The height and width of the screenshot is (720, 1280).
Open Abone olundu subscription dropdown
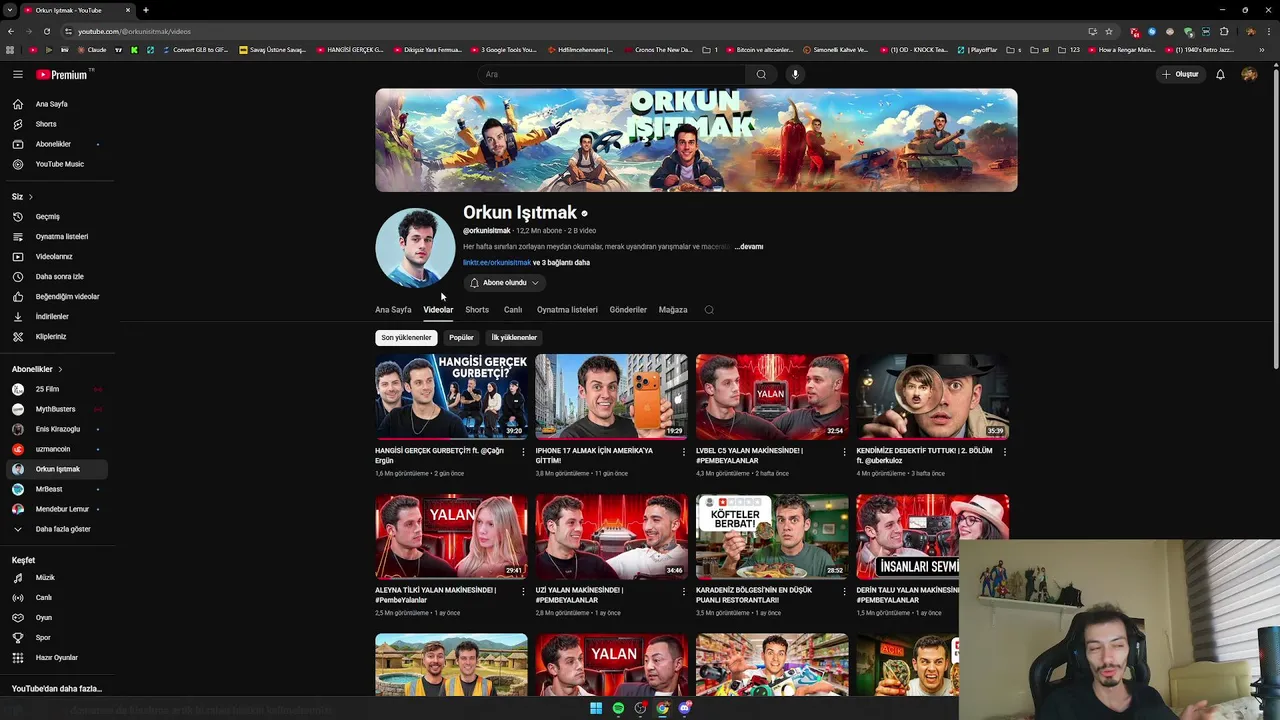tap(504, 283)
